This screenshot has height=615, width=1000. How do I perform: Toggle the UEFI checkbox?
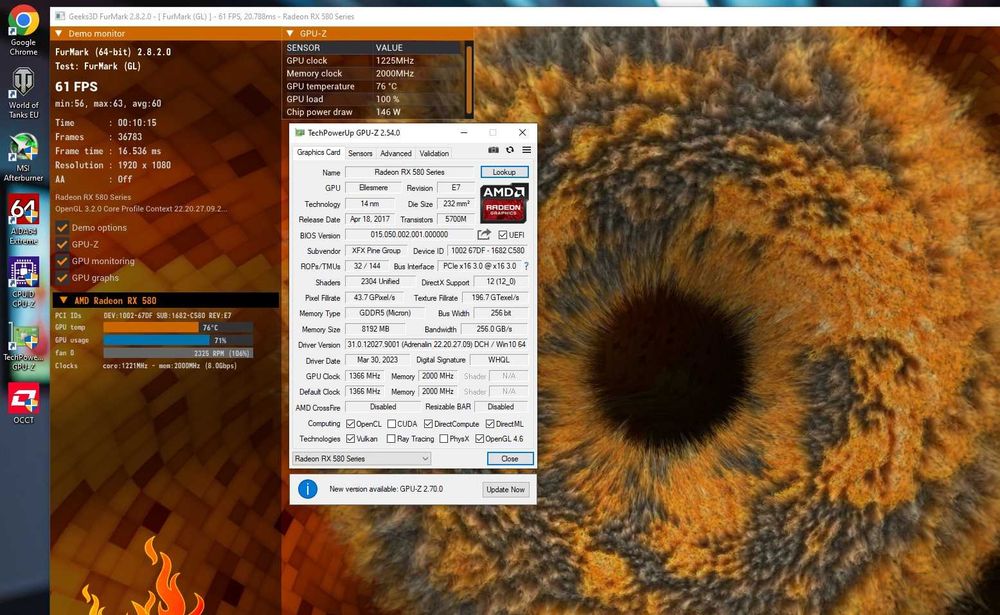(x=503, y=235)
